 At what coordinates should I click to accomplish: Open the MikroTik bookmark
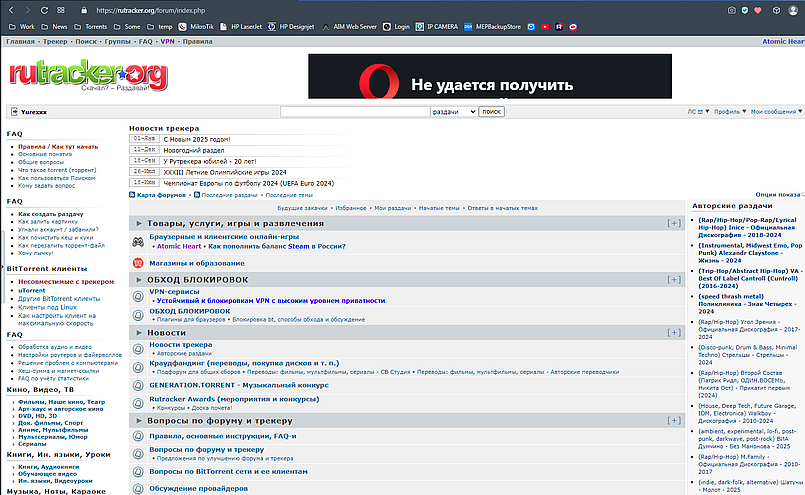[x=196, y=27]
